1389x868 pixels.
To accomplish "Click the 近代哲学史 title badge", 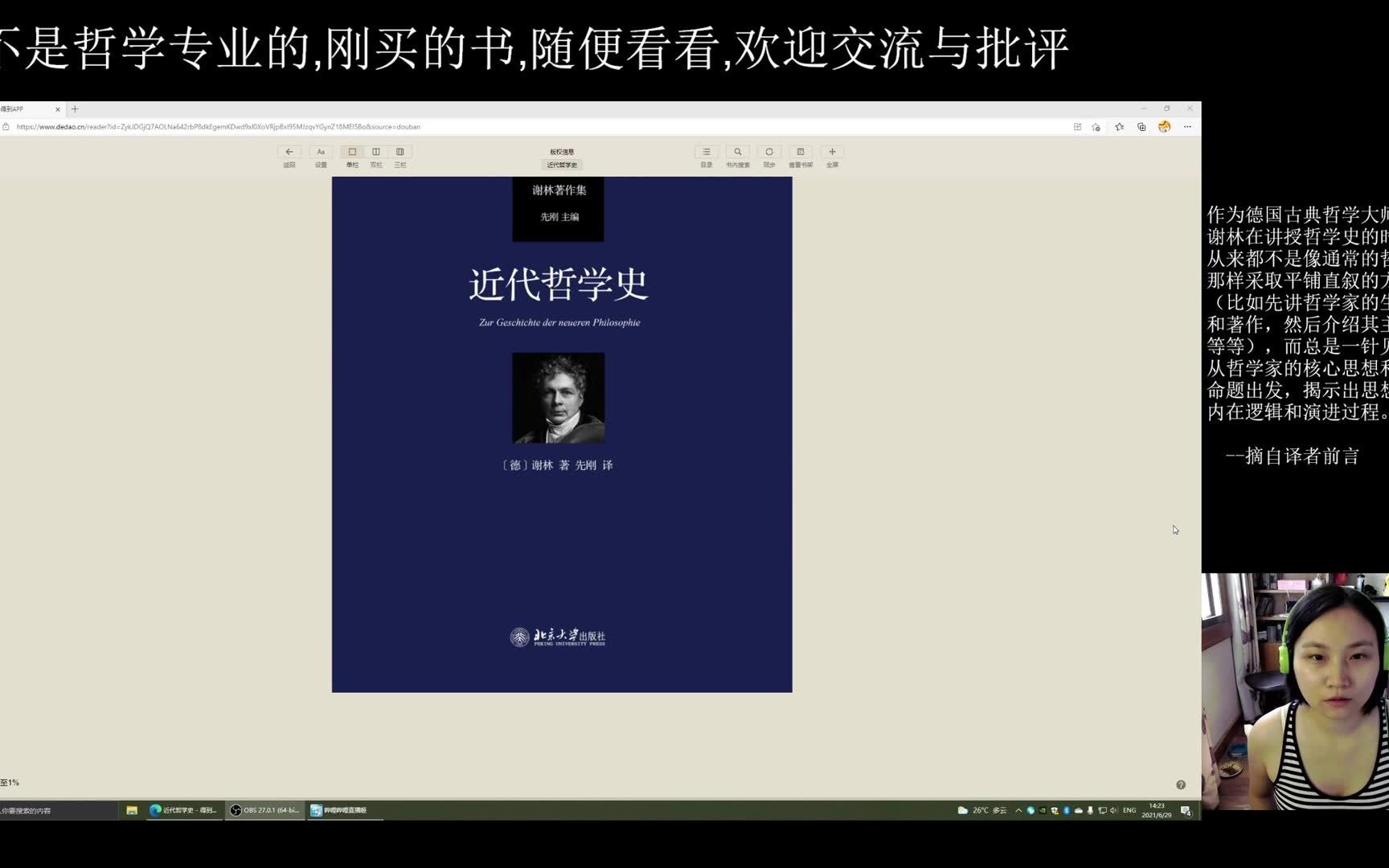I will 562,165.
